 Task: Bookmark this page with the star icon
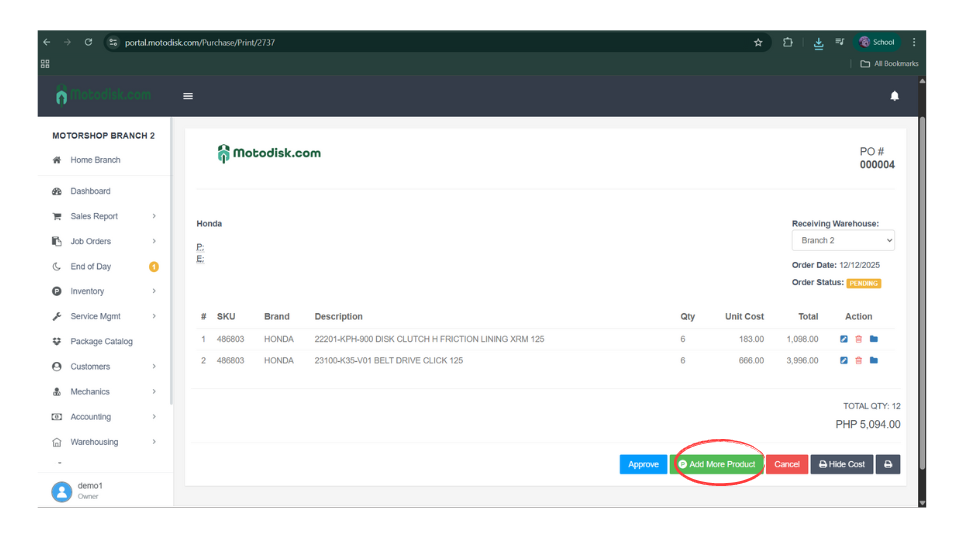758,42
